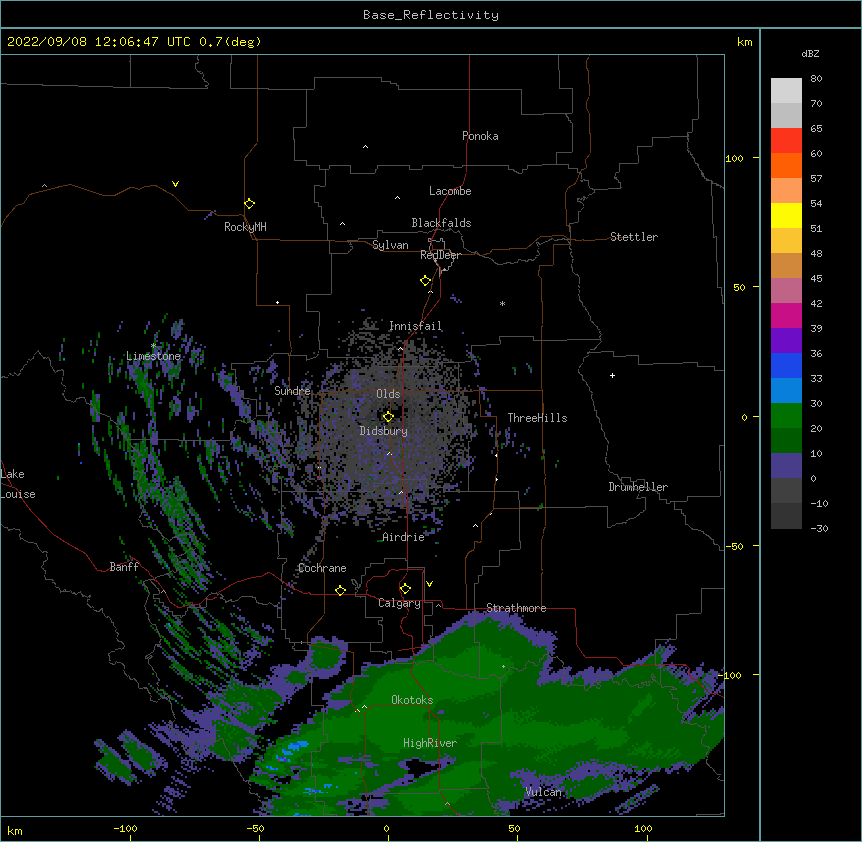This screenshot has height=842, width=862.
Task: Click the Ponoka city label
Action: [480, 136]
